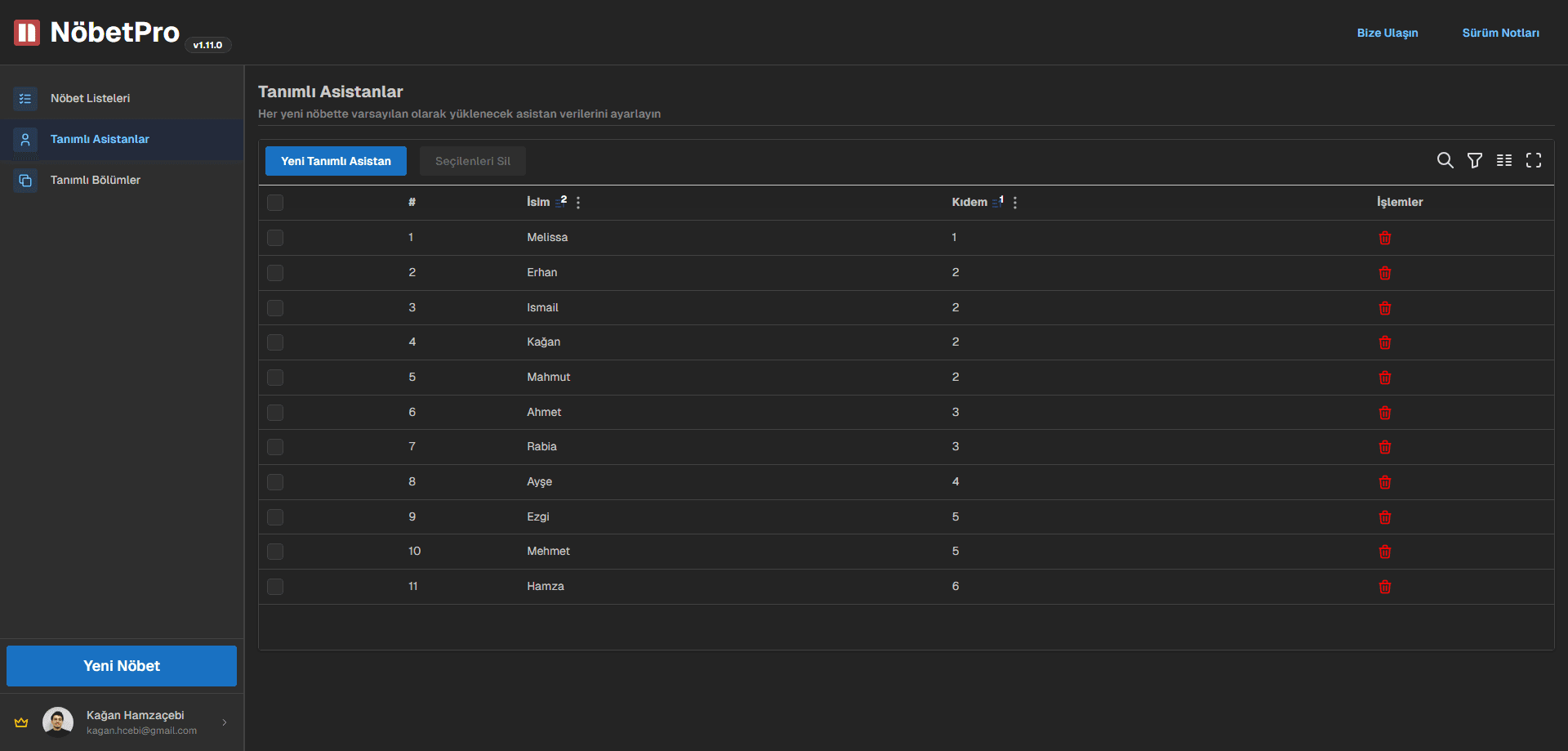Click the filter funnel icon
This screenshot has height=751, width=1568.
click(1474, 160)
